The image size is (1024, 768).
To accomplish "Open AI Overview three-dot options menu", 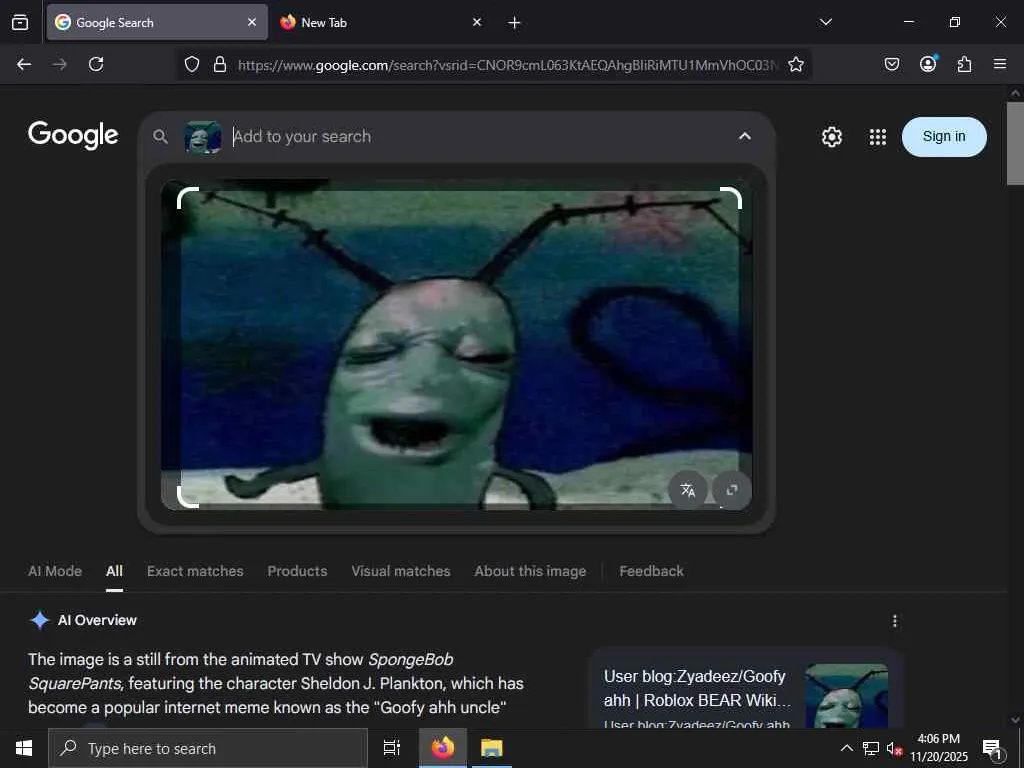I will pyautogui.click(x=895, y=620).
